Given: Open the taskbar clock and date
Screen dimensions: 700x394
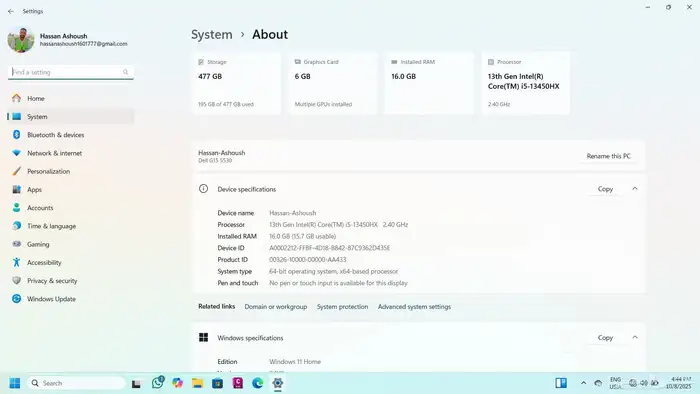Looking at the screenshot, I should click(679, 383).
